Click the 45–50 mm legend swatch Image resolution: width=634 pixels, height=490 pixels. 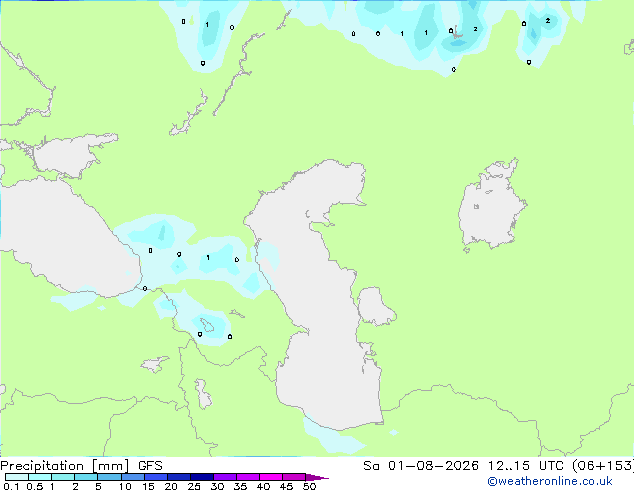(x=294, y=477)
